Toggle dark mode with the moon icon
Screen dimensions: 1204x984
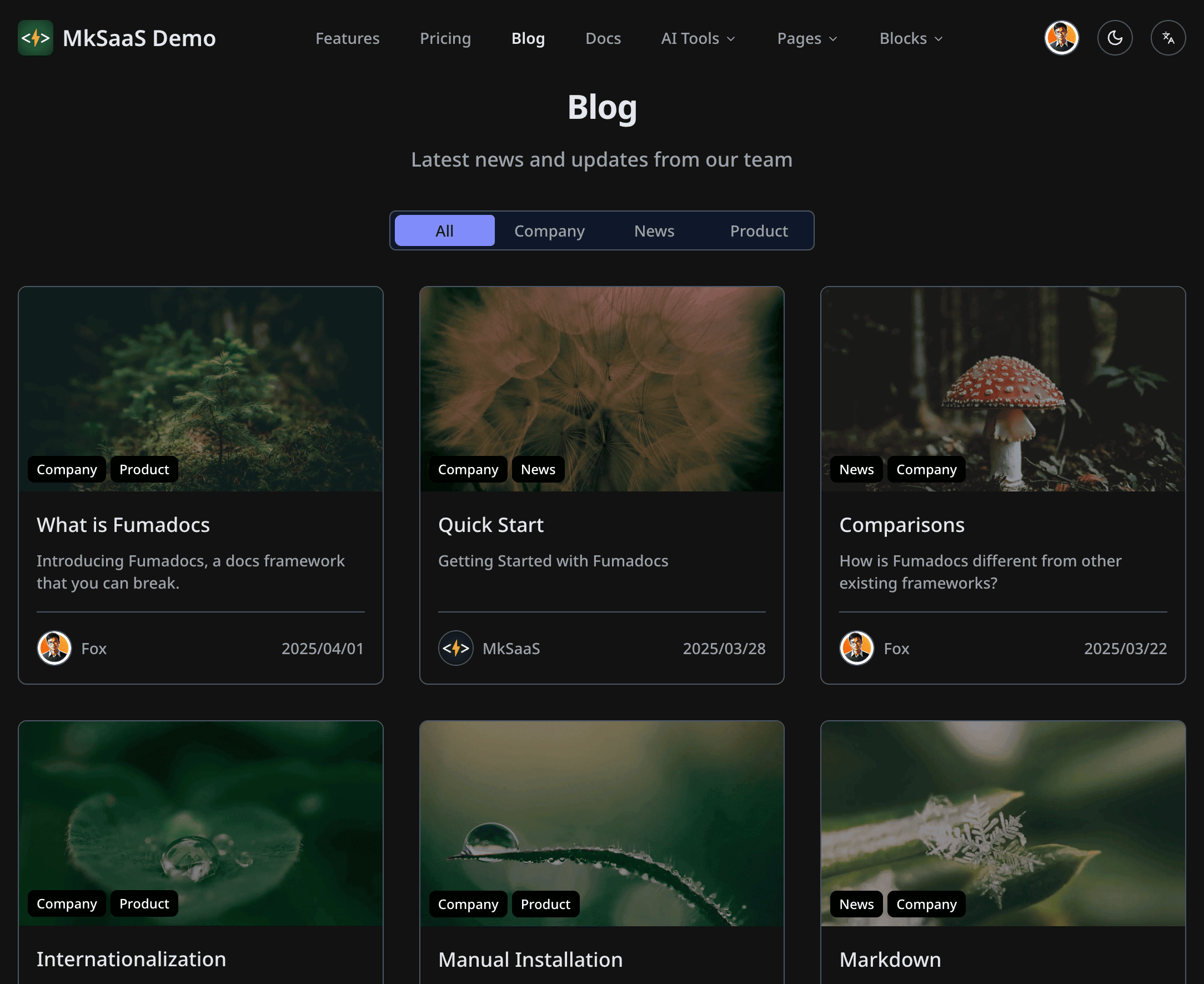pos(1115,38)
